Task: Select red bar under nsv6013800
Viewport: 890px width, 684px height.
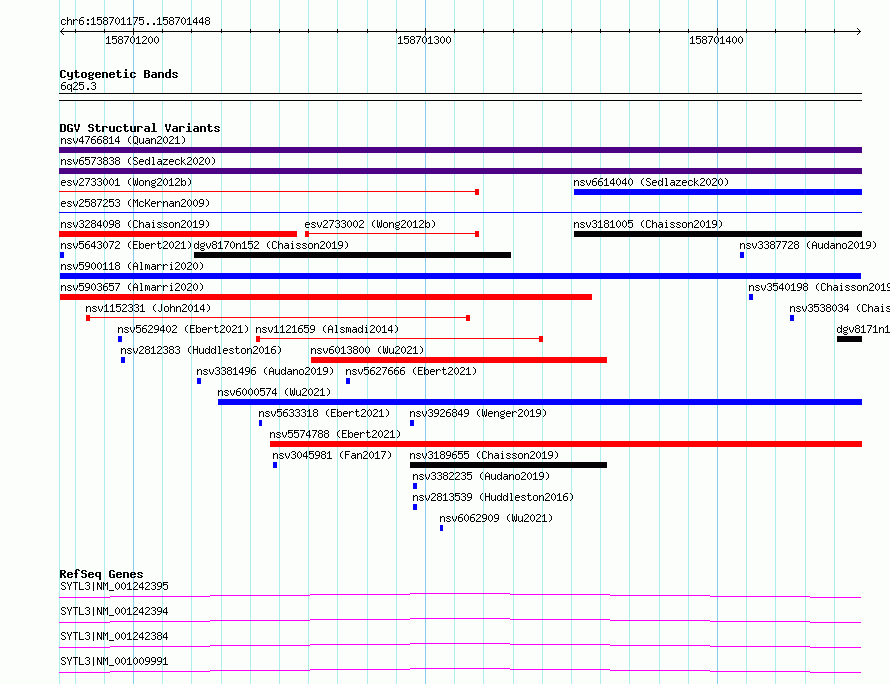Action: point(459,360)
